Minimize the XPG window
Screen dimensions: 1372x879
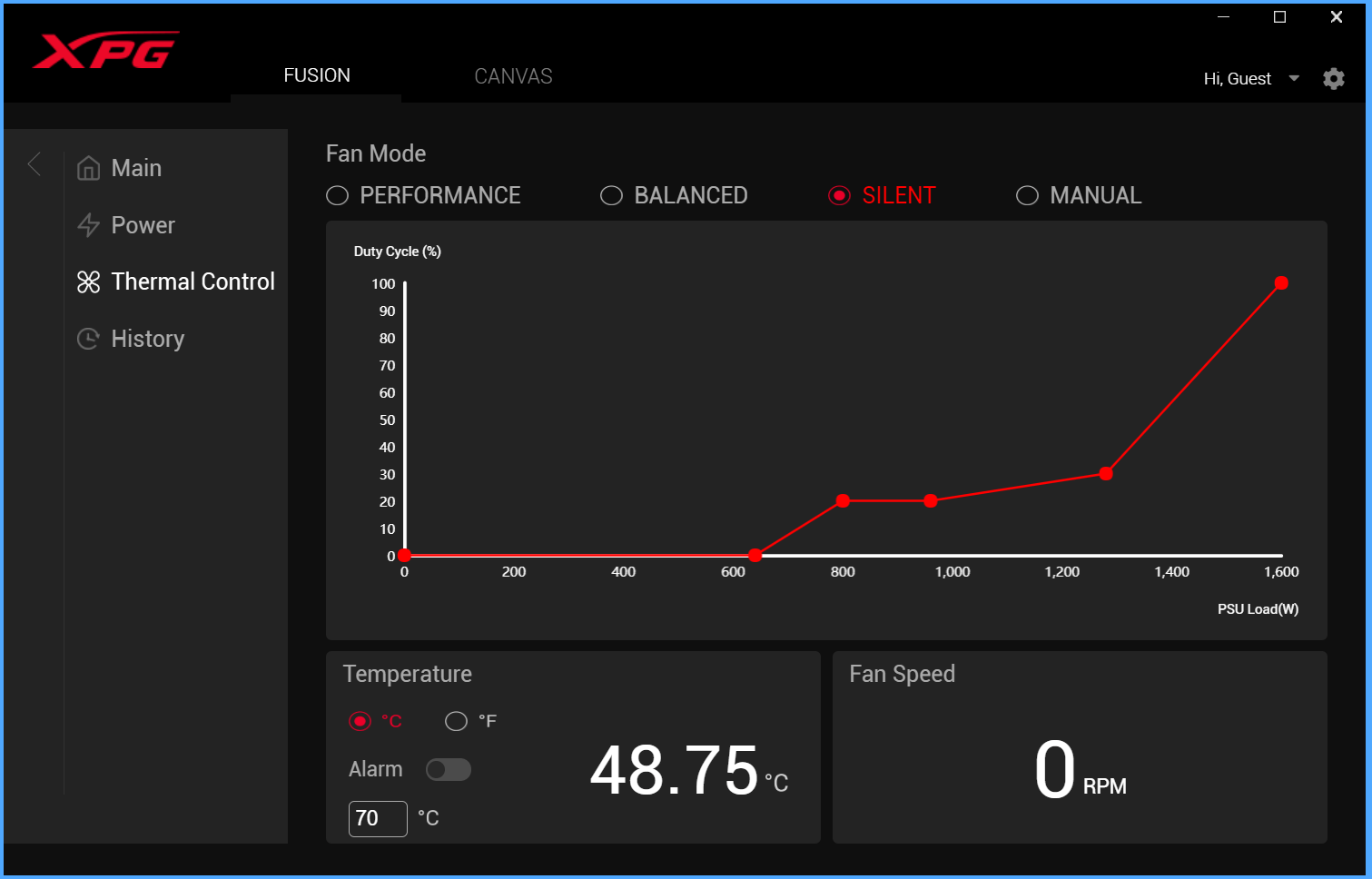click(1223, 17)
